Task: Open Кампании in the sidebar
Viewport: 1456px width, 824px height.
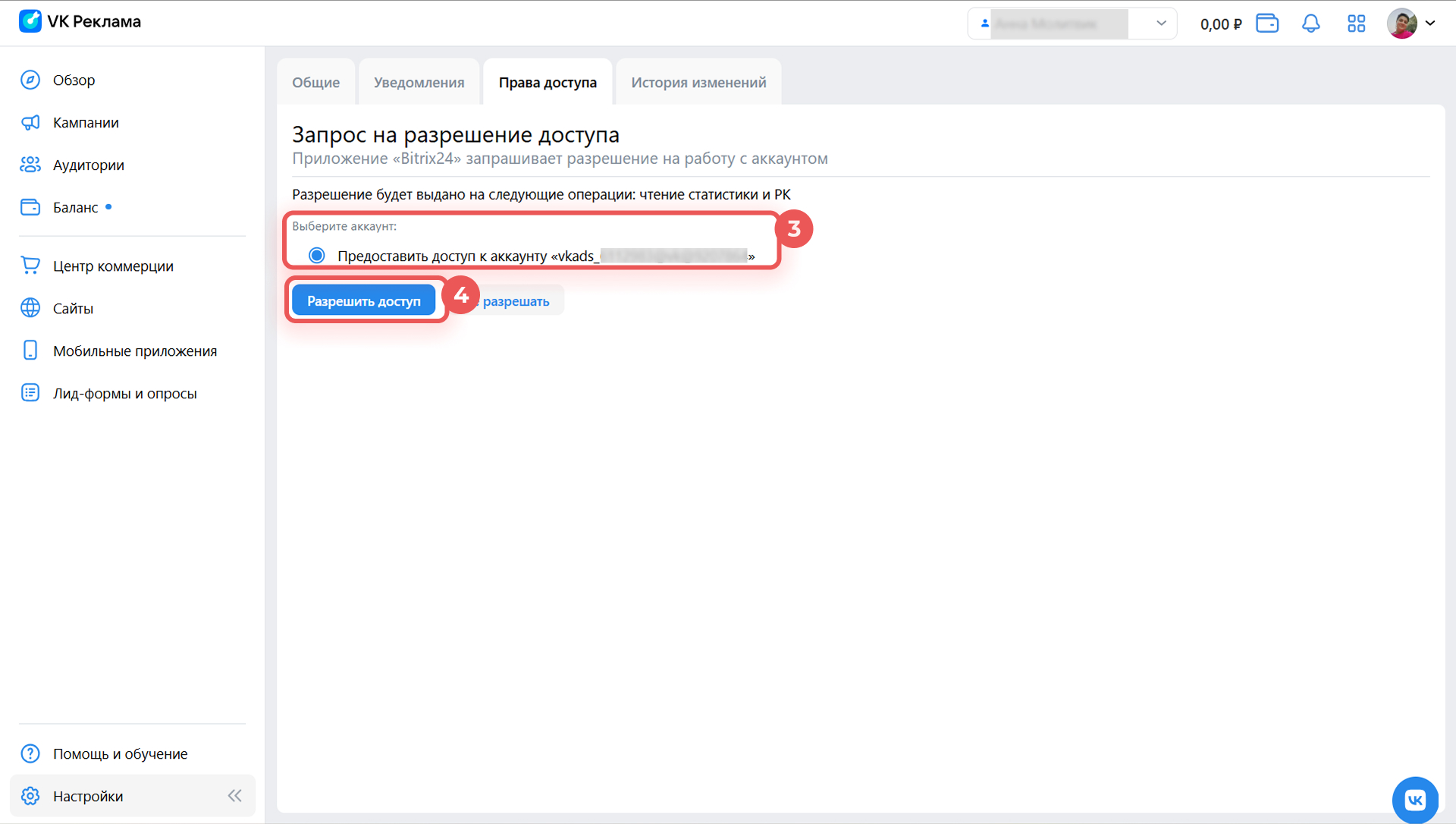Action: 86,122
